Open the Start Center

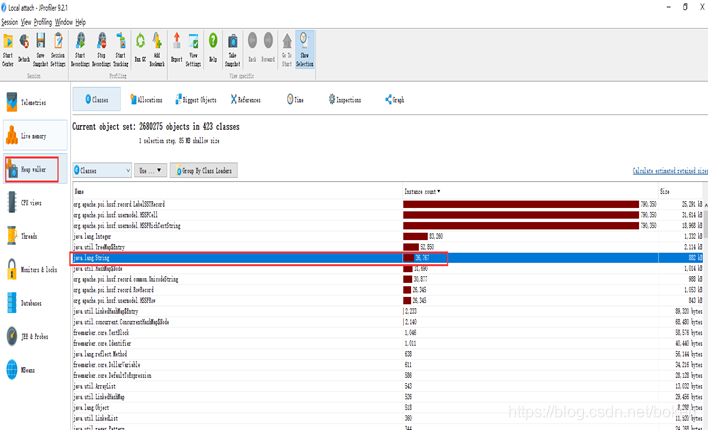[8, 50]
